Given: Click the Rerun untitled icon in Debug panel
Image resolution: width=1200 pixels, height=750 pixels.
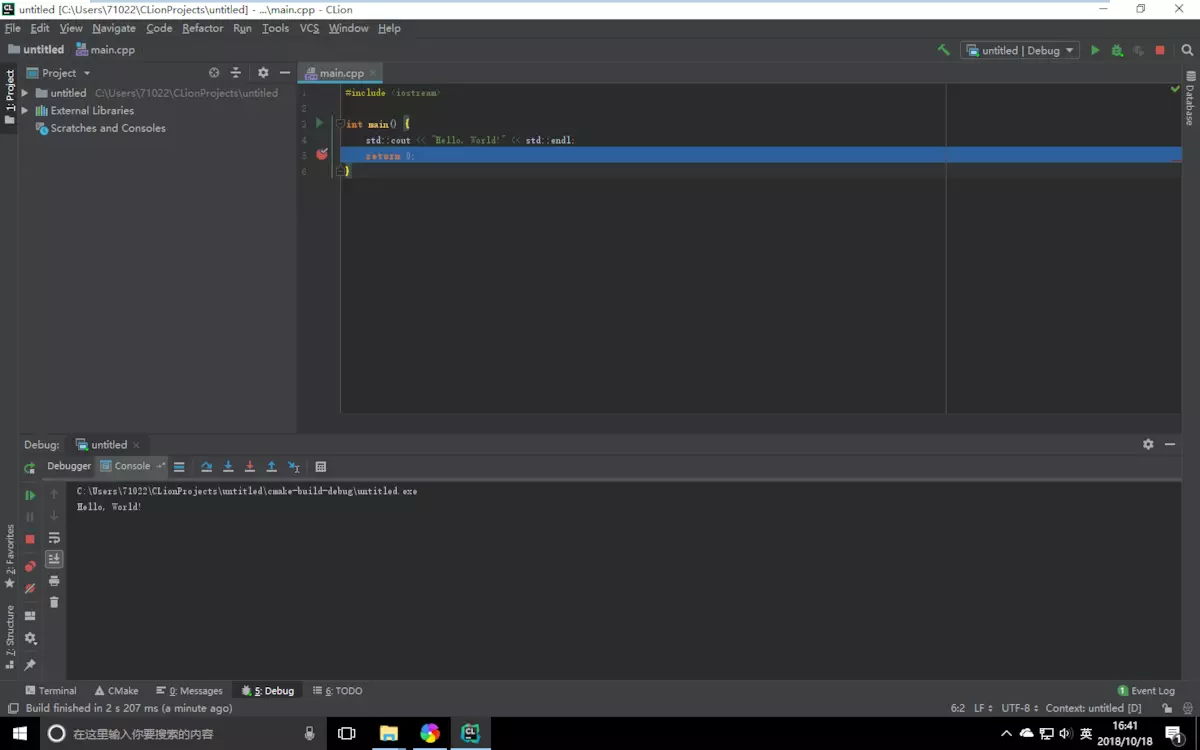Looking at the screenshot, I should (x=30, y=467).
